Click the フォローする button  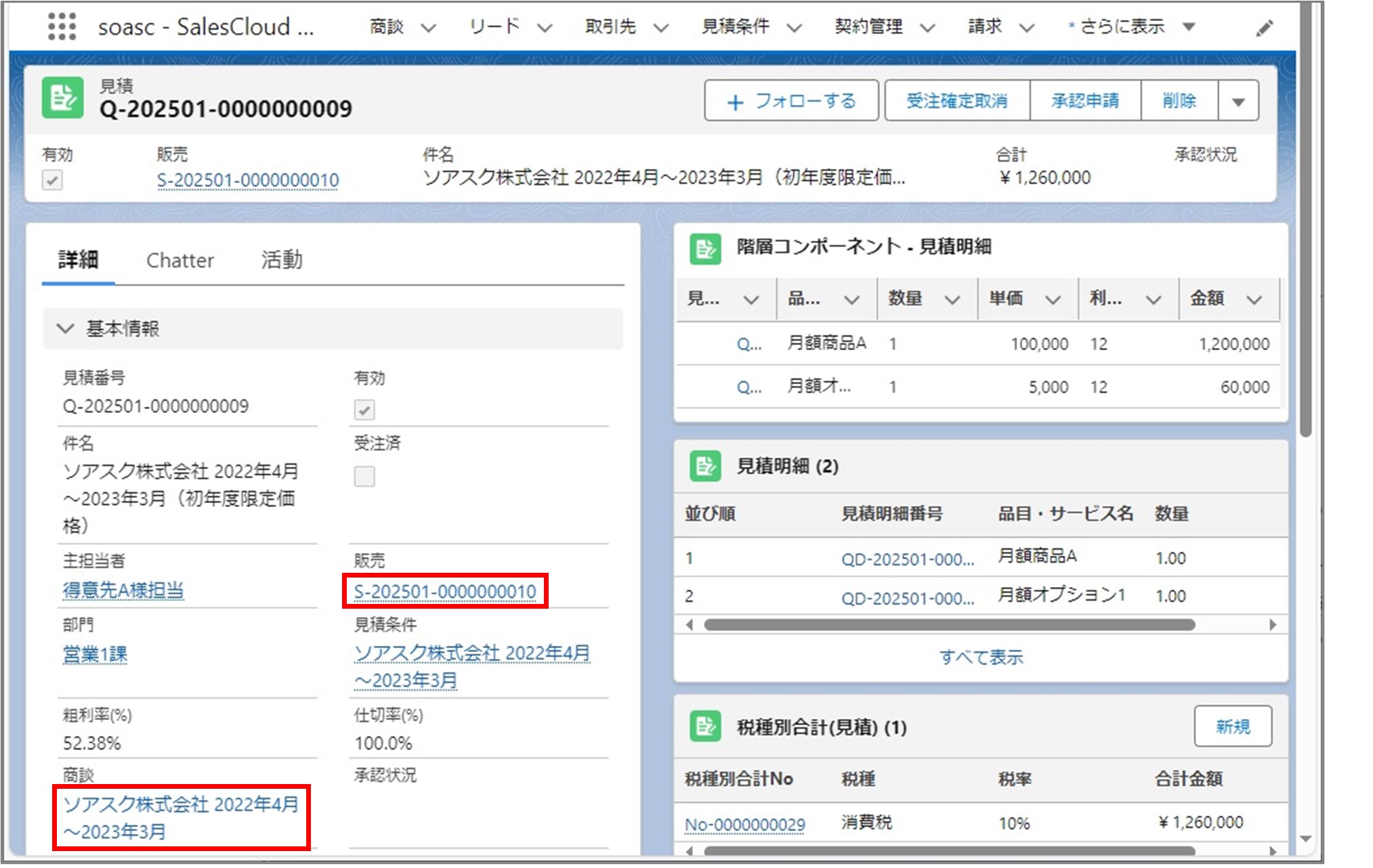791,101
